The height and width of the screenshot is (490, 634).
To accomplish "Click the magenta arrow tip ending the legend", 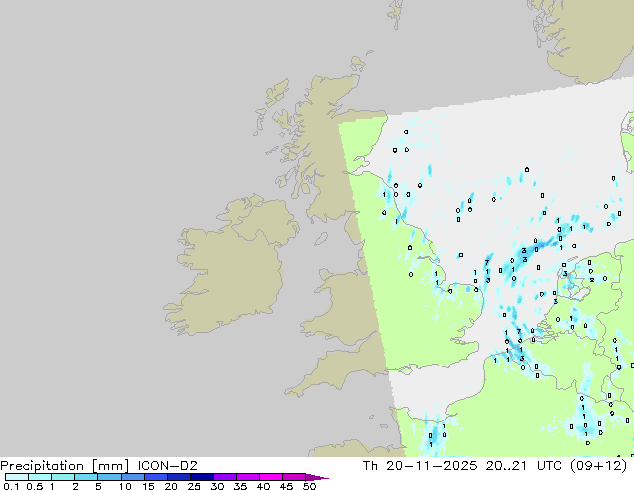I will pos(322,477).
